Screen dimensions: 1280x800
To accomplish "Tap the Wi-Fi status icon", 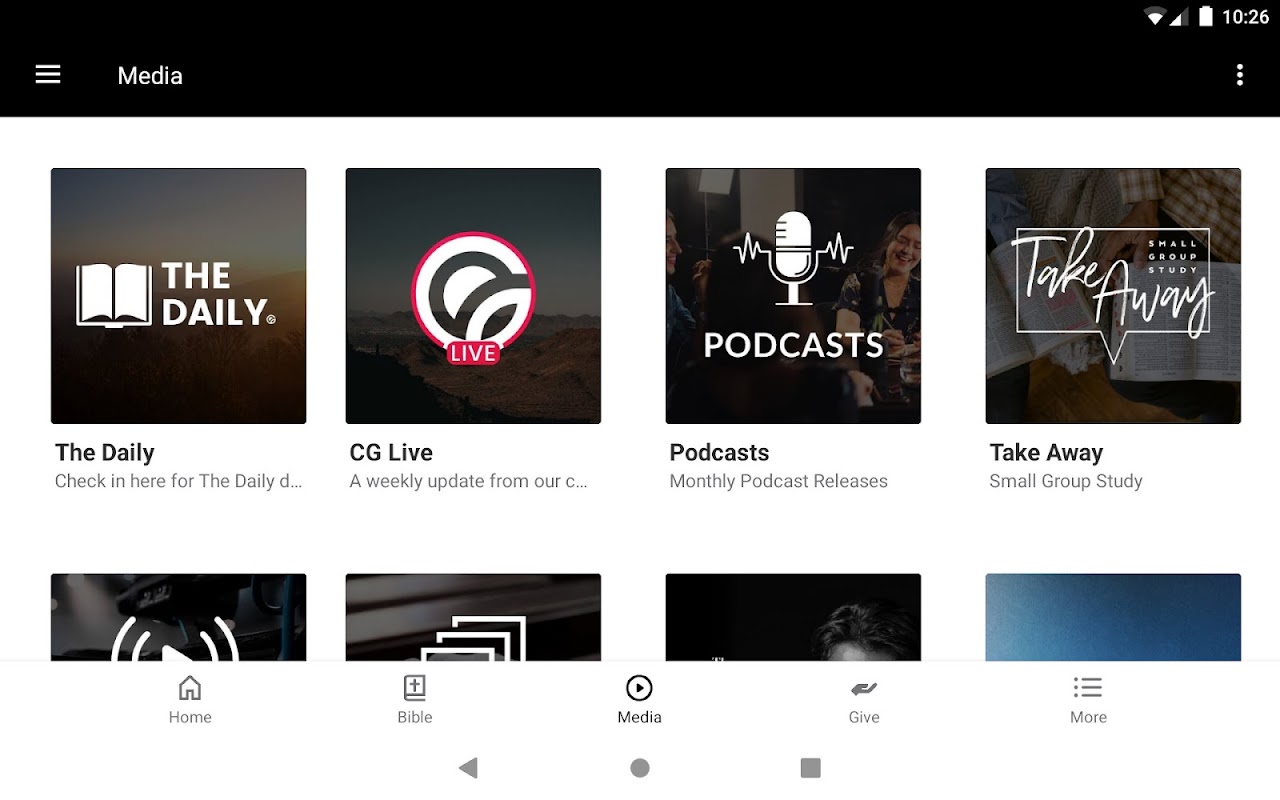I will 1156,17.
